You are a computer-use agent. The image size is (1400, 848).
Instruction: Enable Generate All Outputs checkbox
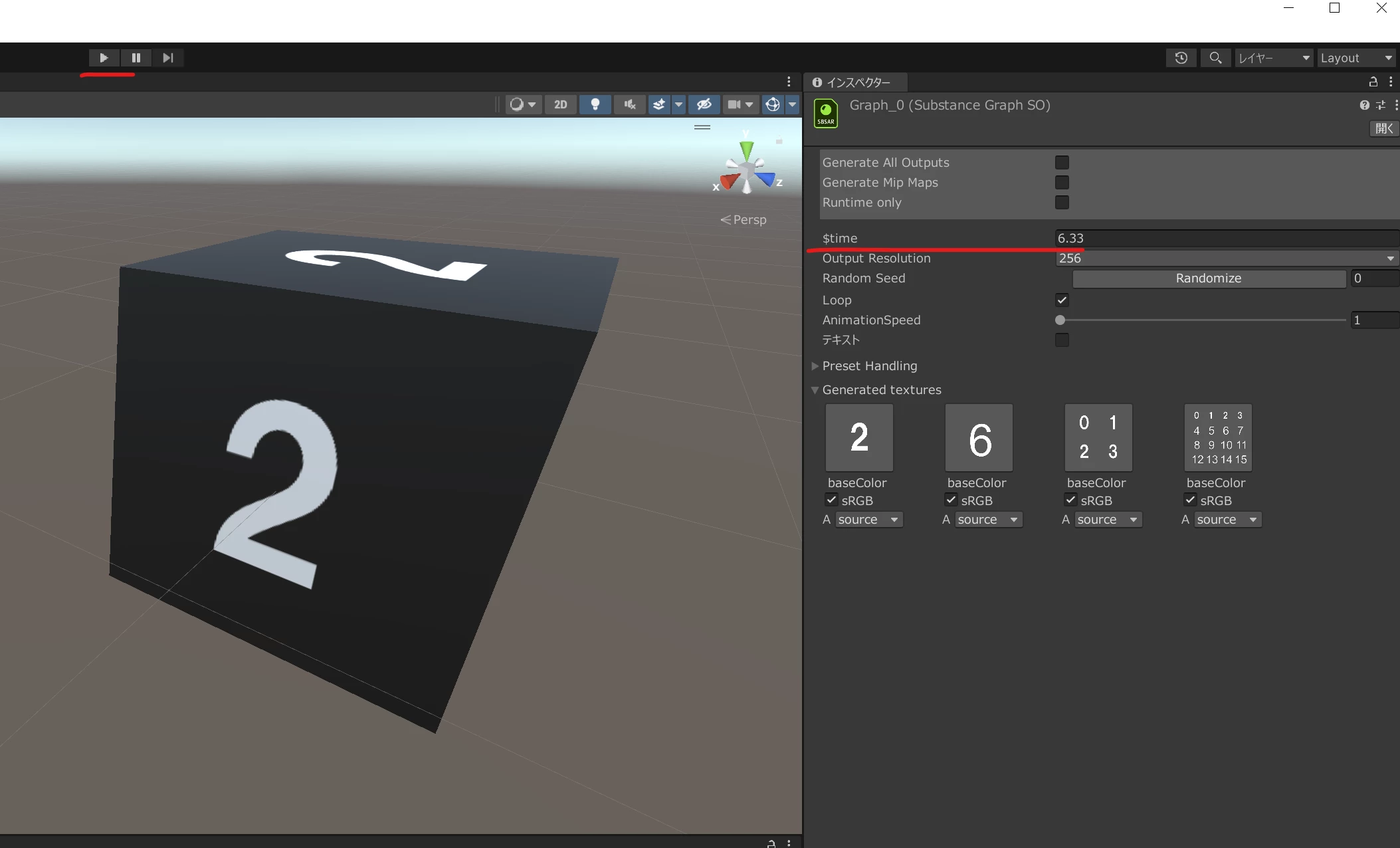pos(1062,163)
